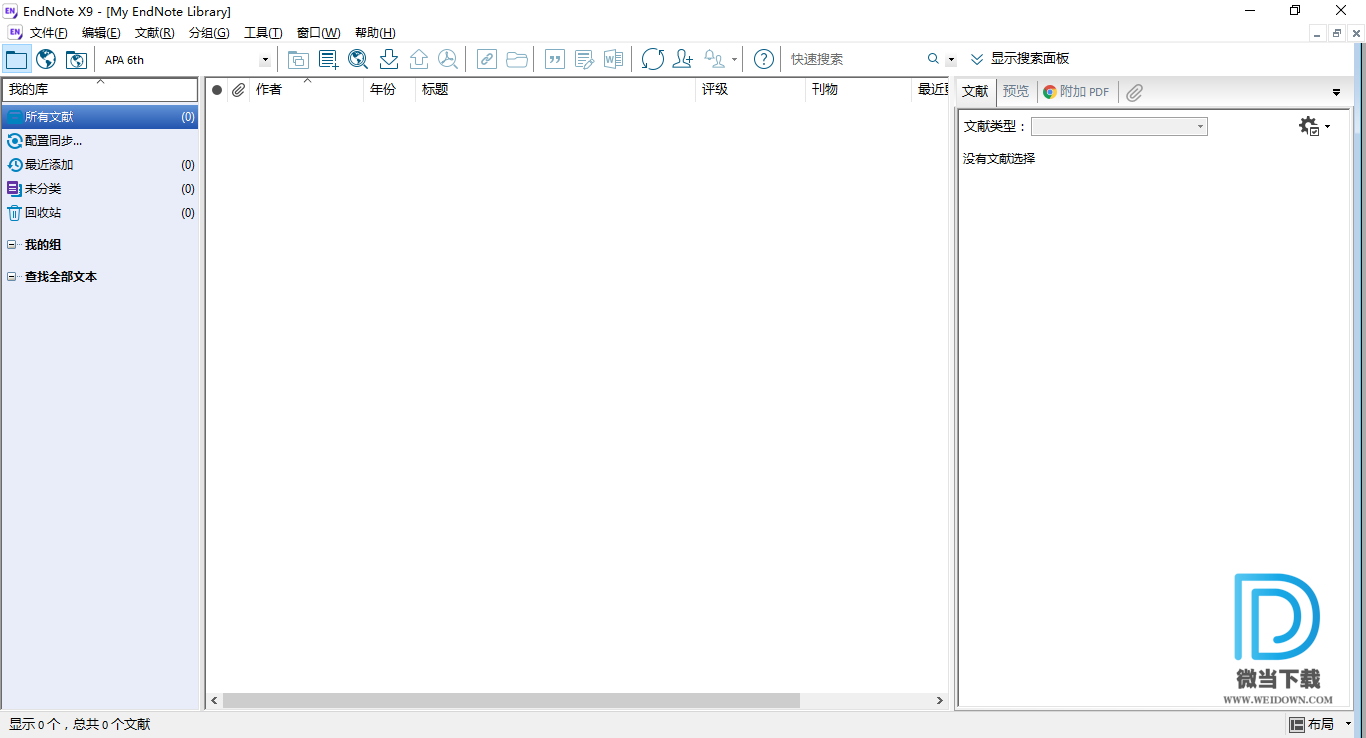Restore the inner My EndNote Library window

[x=1337, y=33]
